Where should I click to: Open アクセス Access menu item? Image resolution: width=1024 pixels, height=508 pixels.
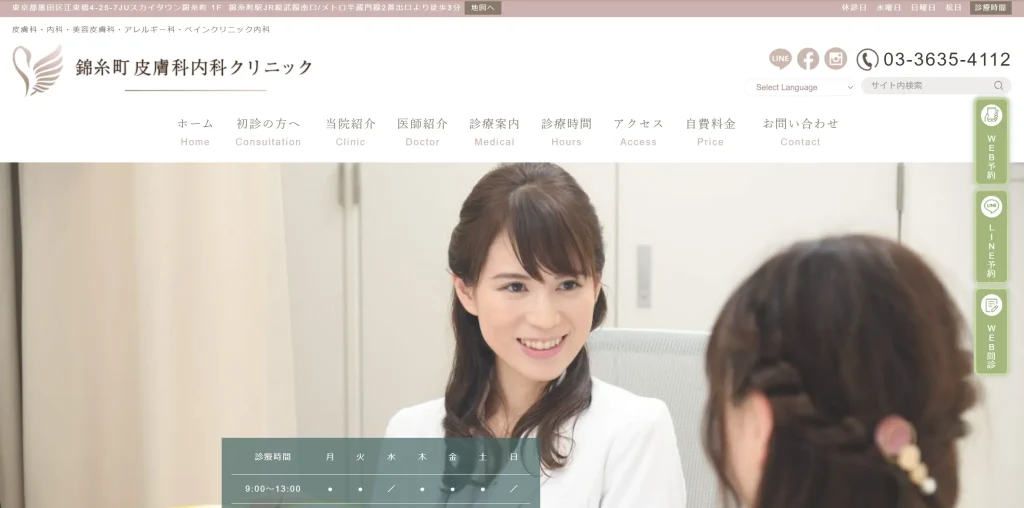coord(638,131)
